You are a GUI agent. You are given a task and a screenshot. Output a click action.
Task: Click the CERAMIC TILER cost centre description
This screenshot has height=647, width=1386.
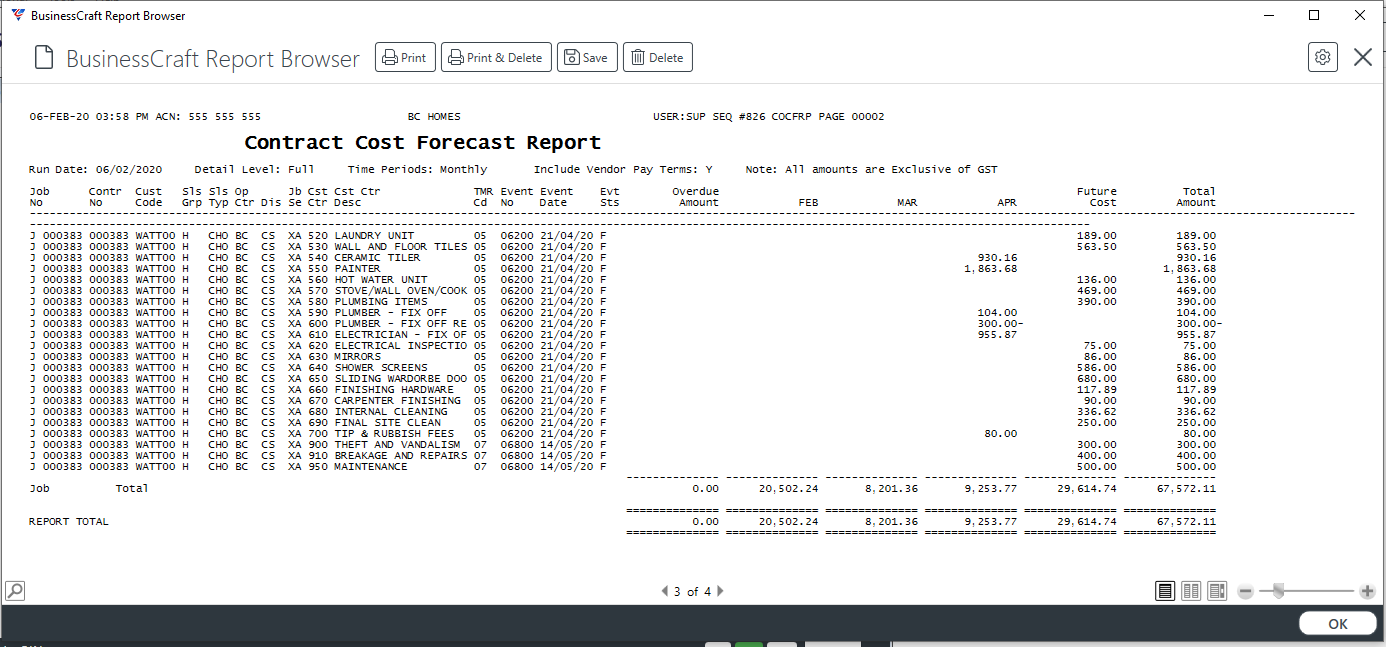click(x=377, y=257)
